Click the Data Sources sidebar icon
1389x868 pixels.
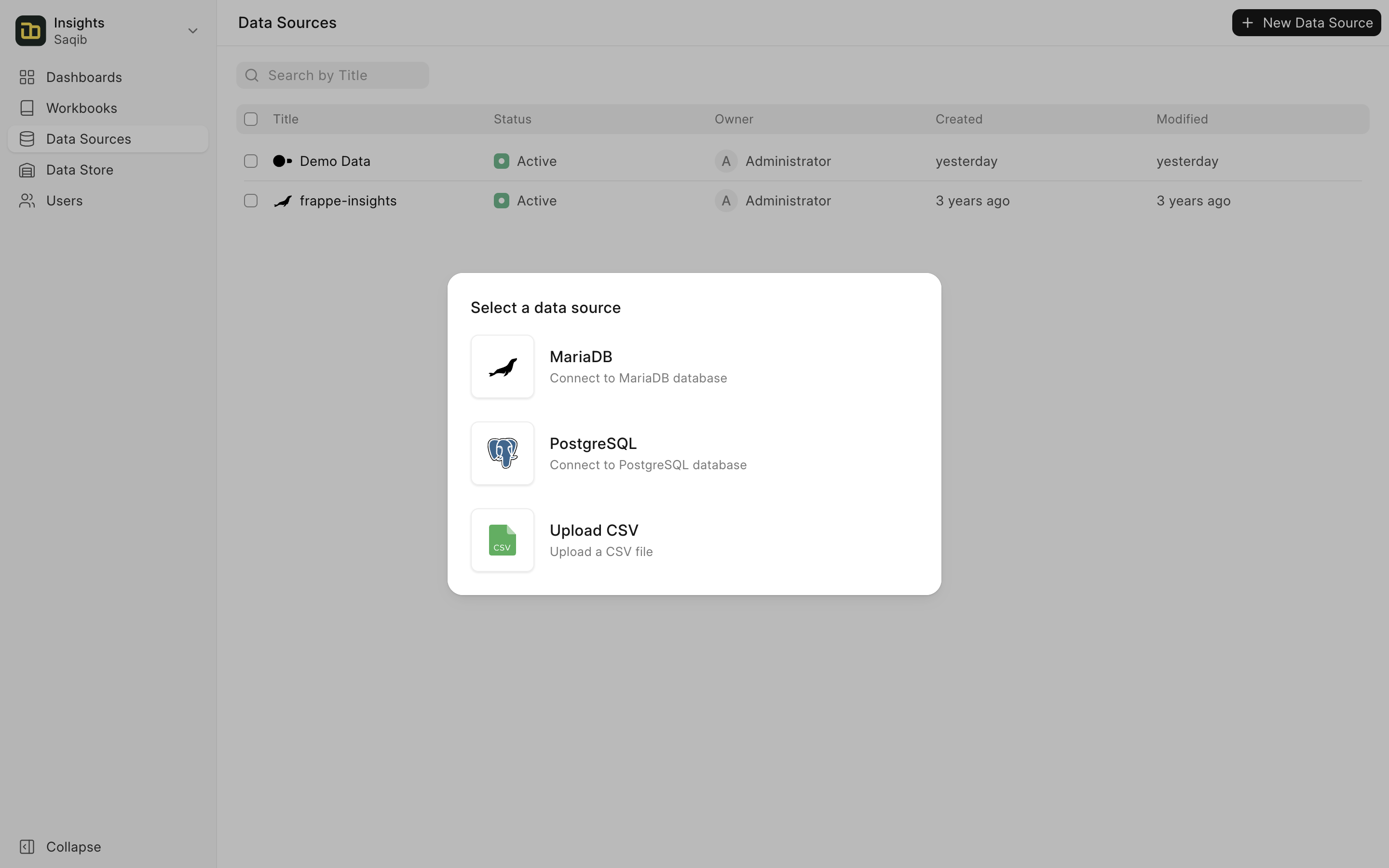tap(27, 138)
